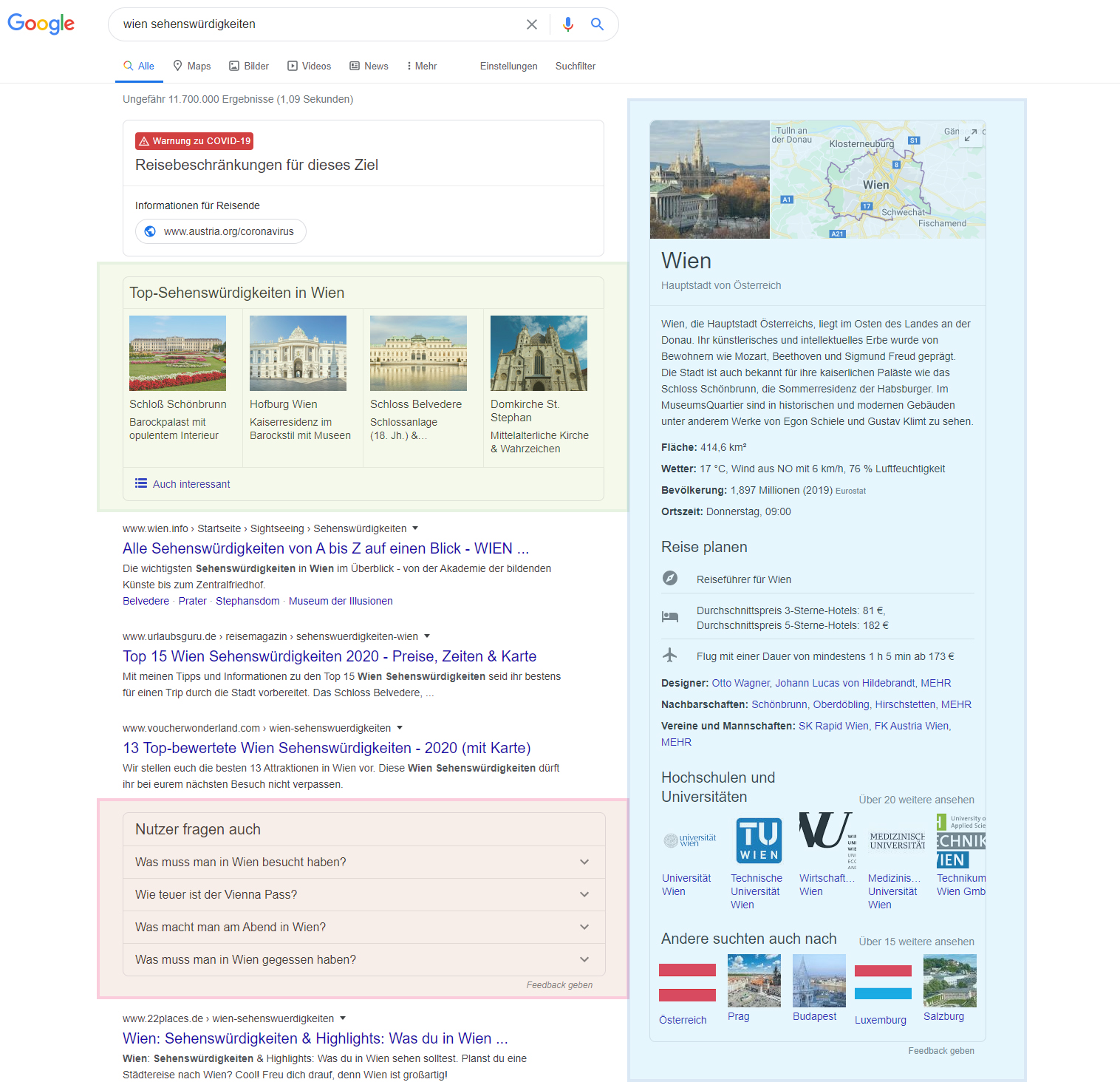Click the blue search magnifier icon
1120x1082 pixels.
[597, 24]
